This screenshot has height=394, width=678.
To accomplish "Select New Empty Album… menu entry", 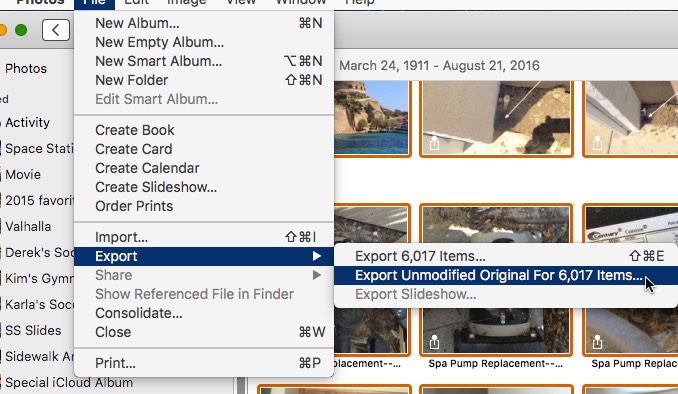I will (x=204, y=42).
